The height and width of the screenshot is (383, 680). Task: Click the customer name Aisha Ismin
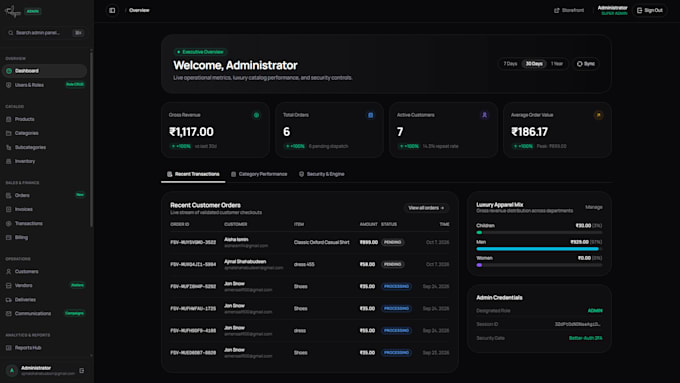point(236,239)
